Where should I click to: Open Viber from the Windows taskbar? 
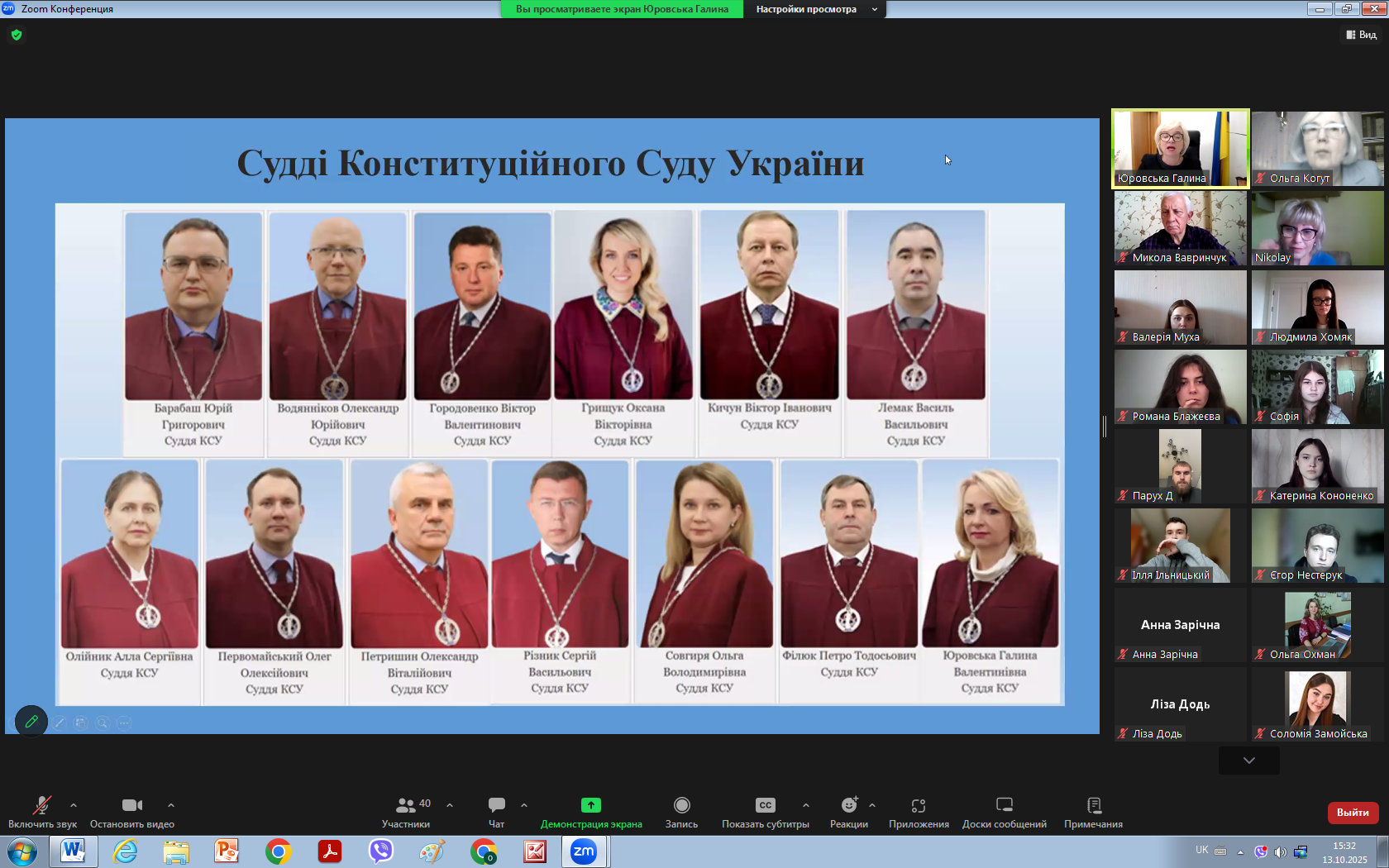point(381,851)
